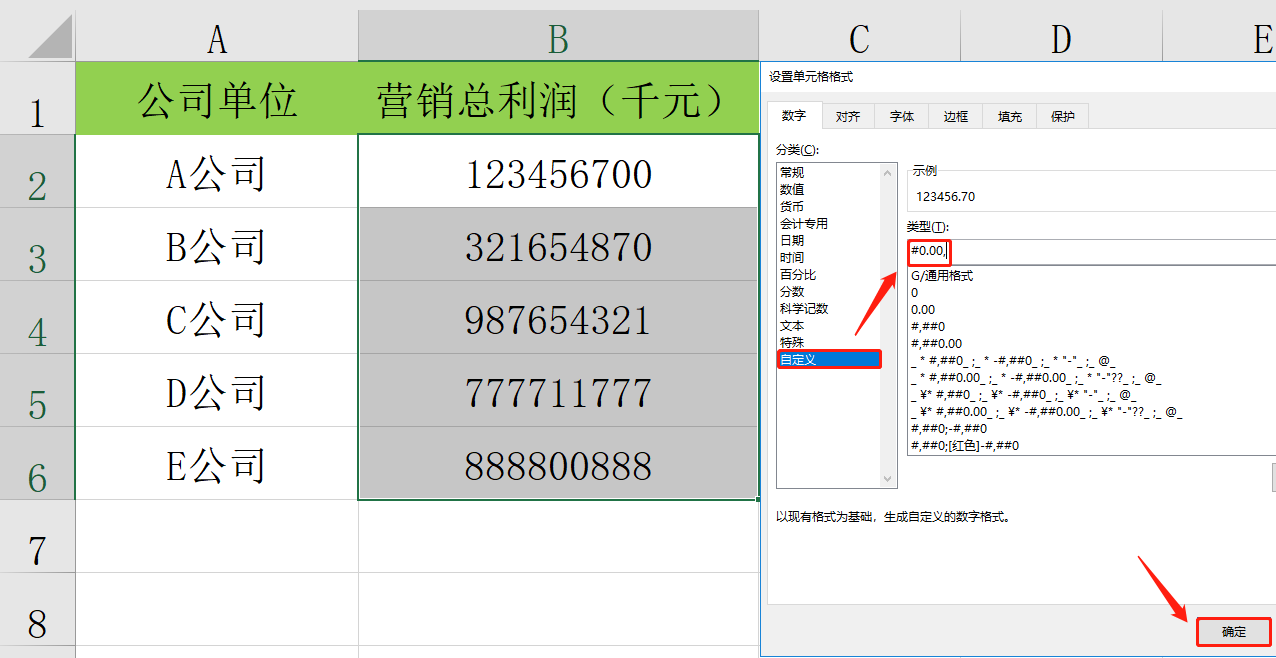
Task: Select column D header
Action: coord(1061,38)
